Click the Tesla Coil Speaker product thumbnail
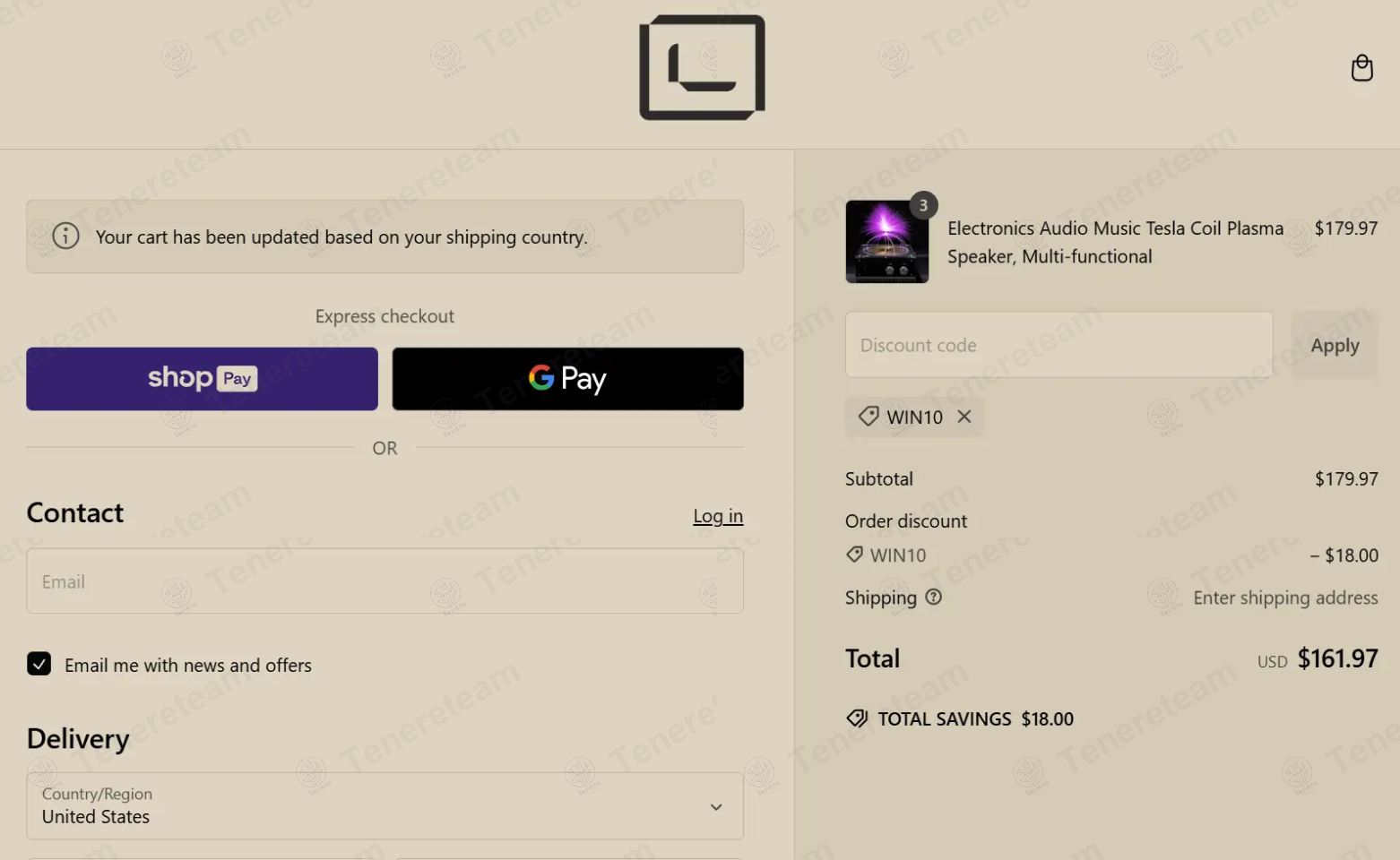 pos(886,243)
